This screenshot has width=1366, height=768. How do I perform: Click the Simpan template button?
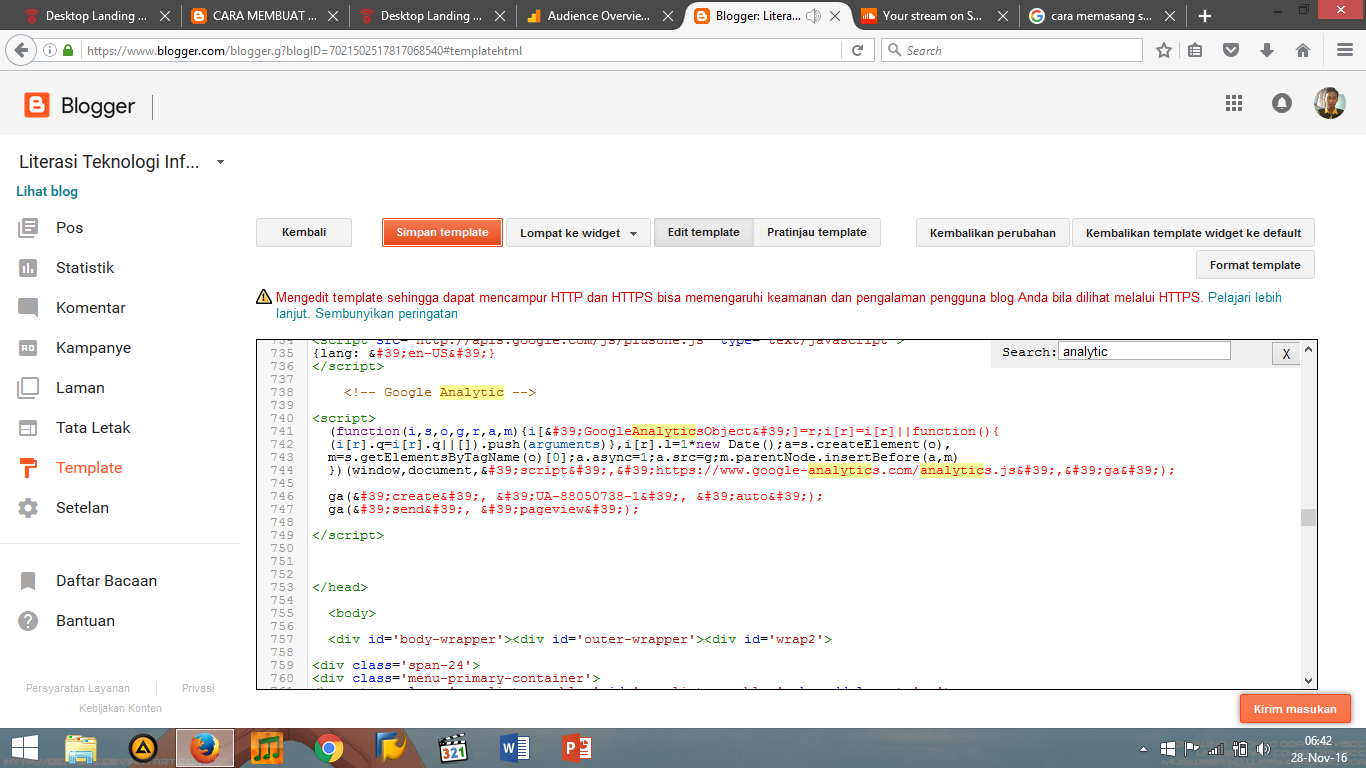(x=442, y=233)
